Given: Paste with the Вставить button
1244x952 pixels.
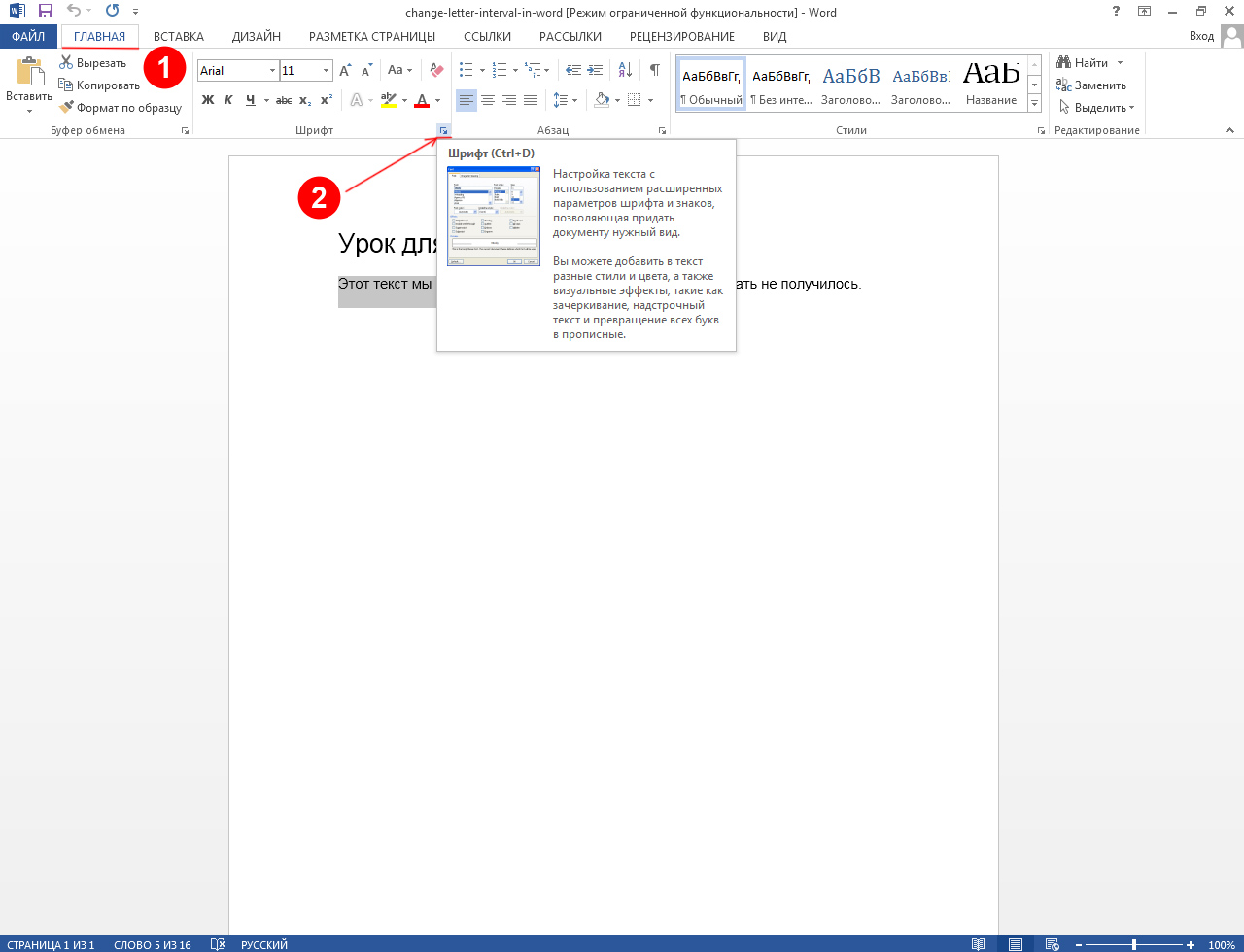Looking at the screenshot, I should click(x=29, y=85).
